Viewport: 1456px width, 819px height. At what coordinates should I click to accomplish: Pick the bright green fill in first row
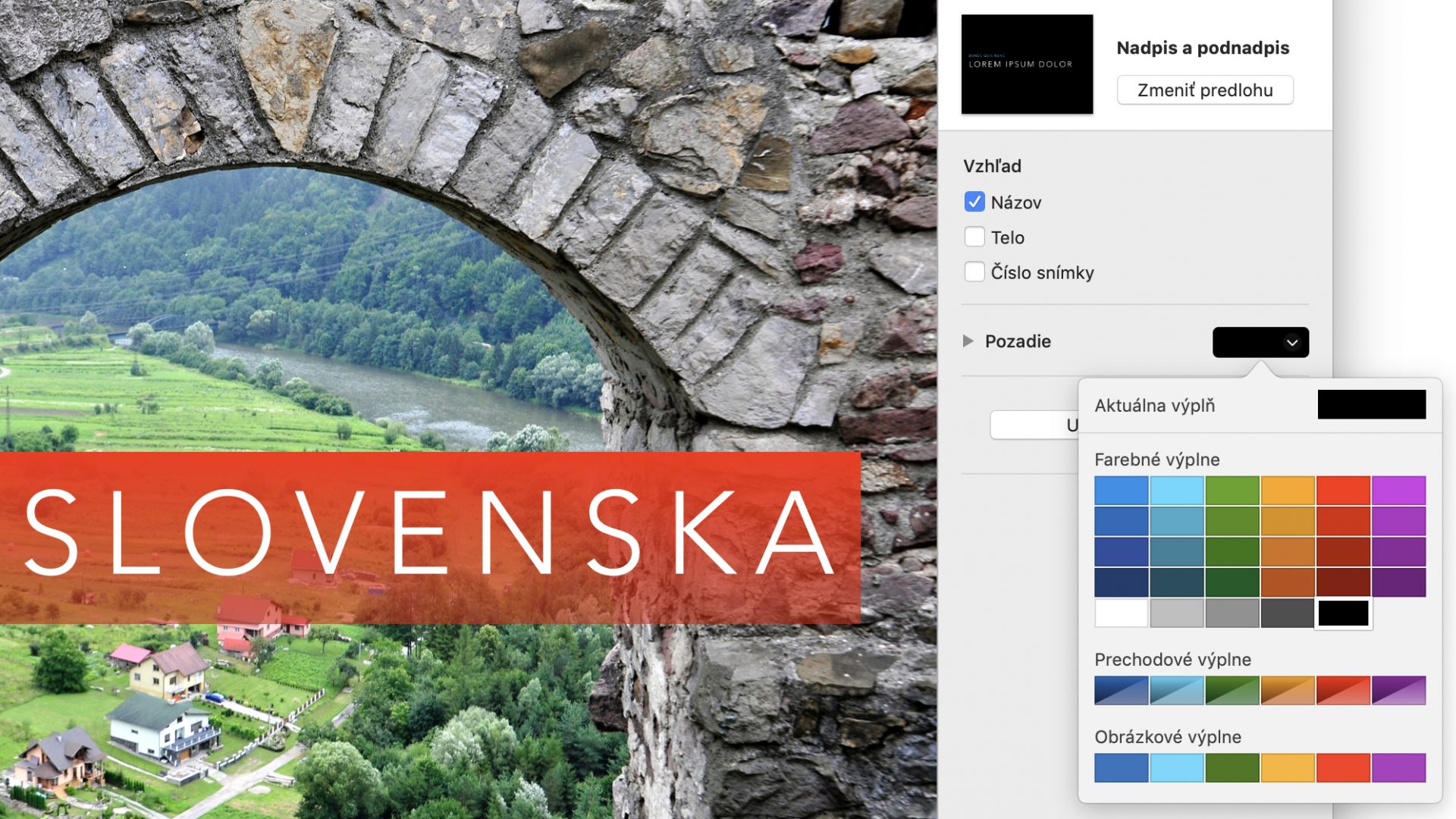pos(1232,491)
